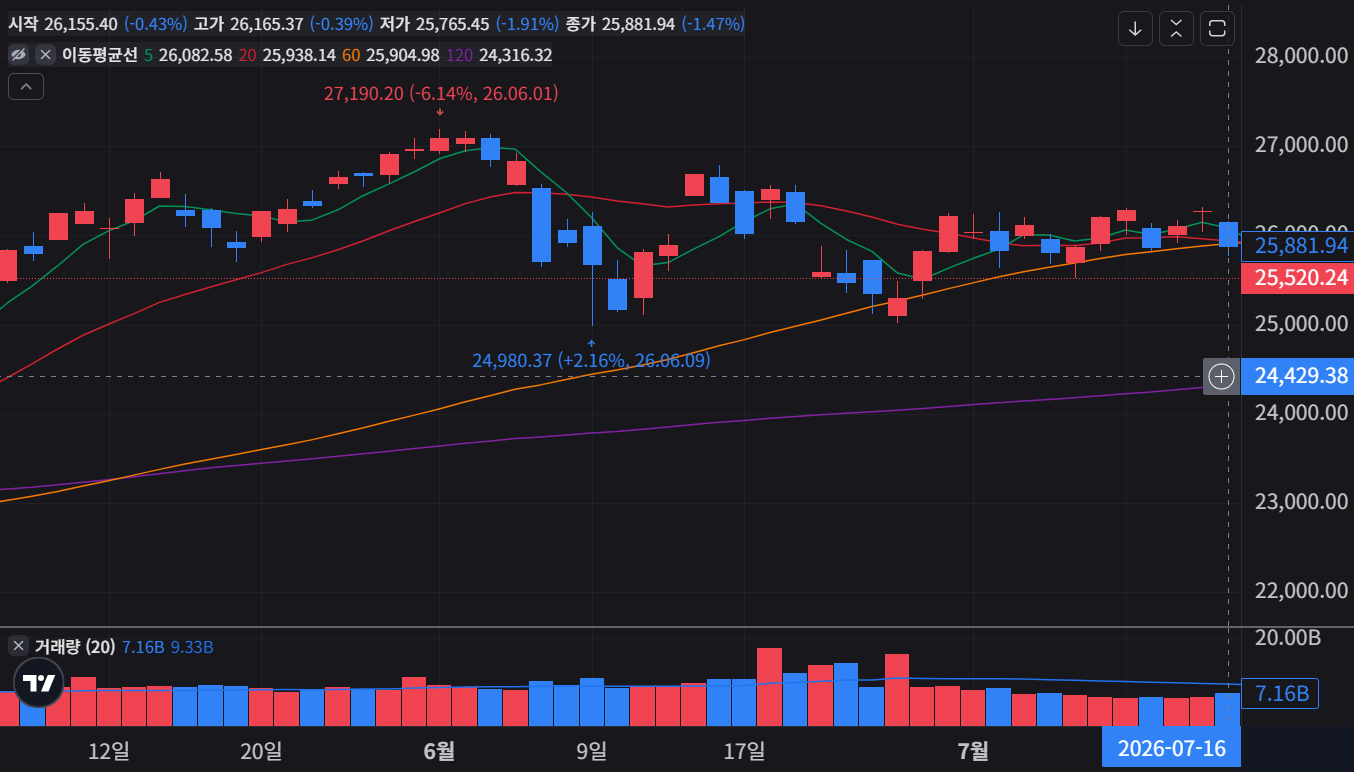Open the 거래량 (20) indicator label
Screen dimensions: 1354x772
pyautogui.click(x=75, y=647)
